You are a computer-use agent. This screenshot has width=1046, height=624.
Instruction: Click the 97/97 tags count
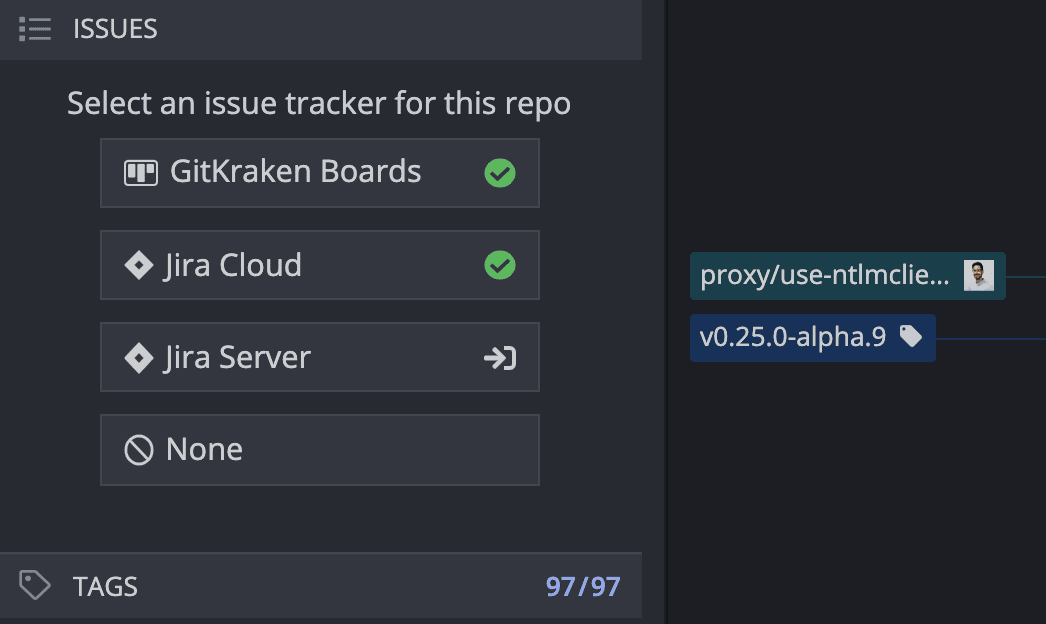click(583, 586)
